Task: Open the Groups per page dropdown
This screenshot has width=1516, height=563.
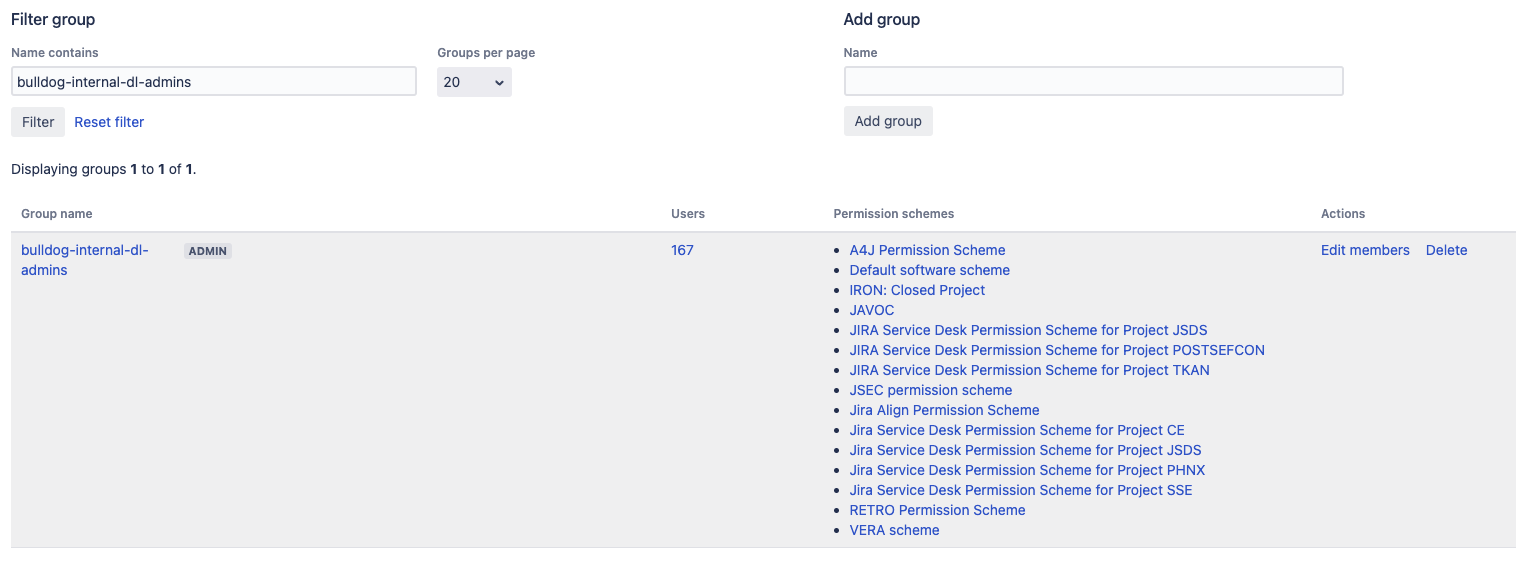Action: [474, 82]
